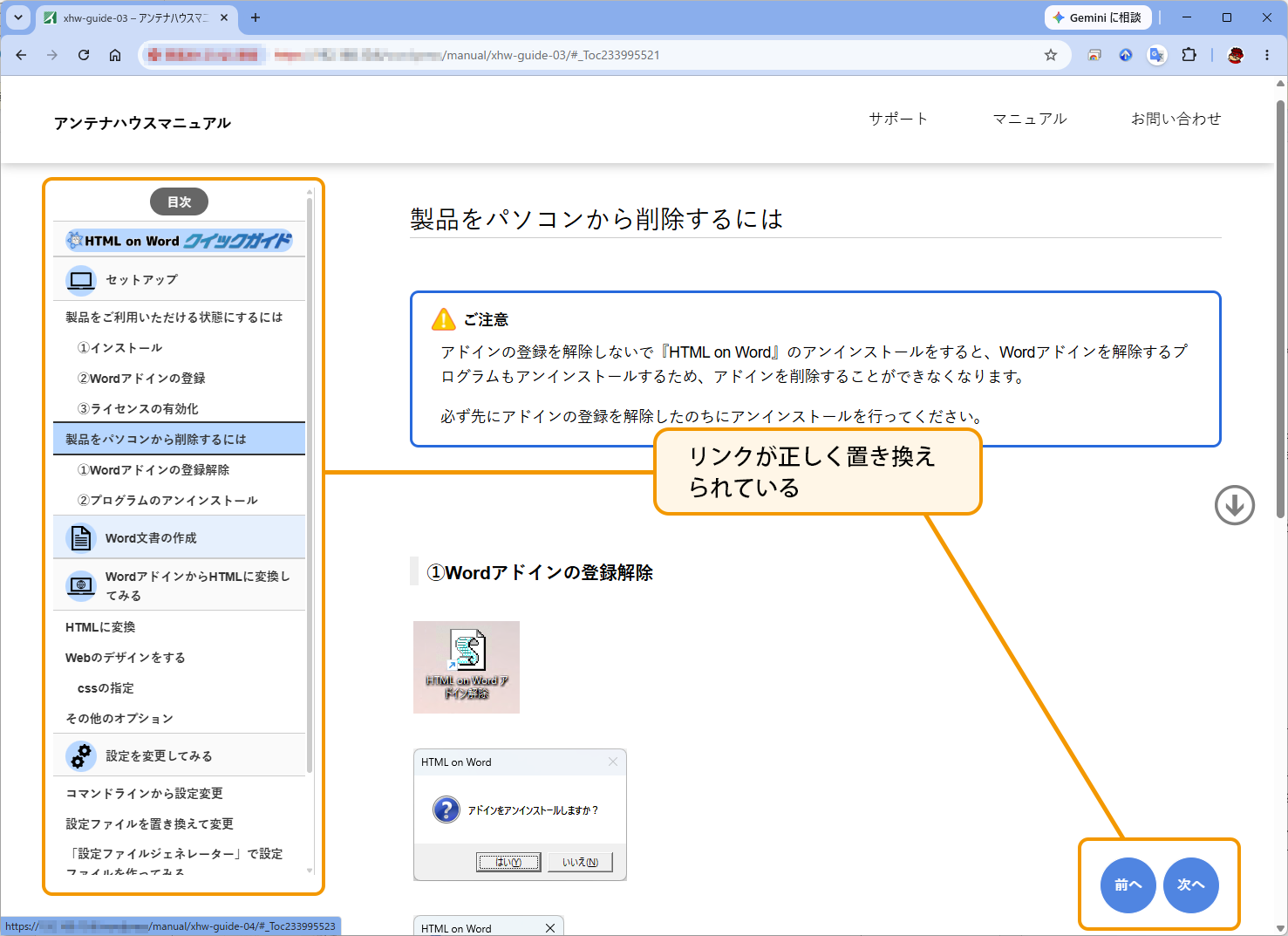Click the Google Translate extension icon
Viewport: 1288px width, 936px height.
point(1157,55)
